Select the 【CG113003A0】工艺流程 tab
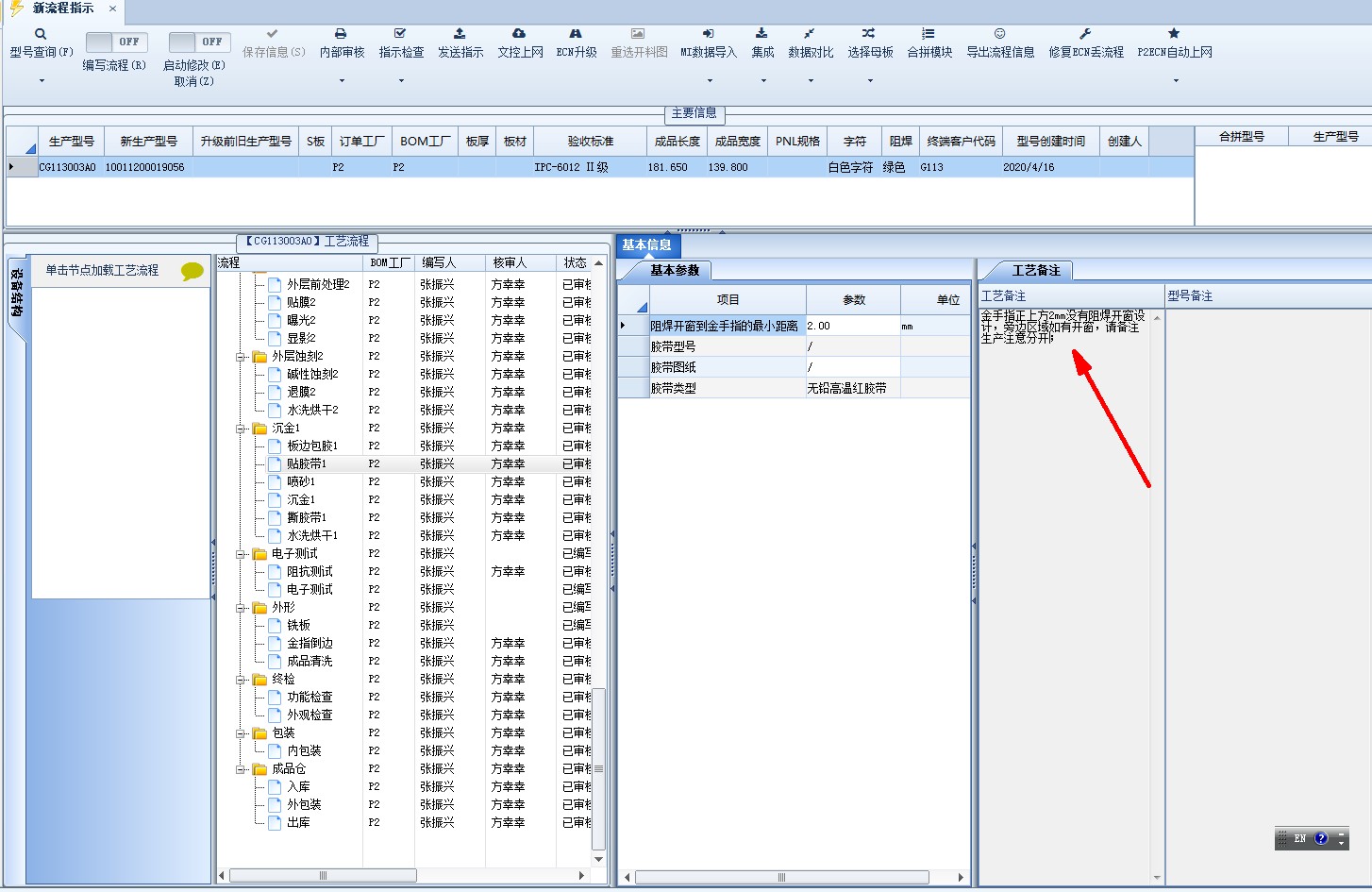 pos(308,242)
